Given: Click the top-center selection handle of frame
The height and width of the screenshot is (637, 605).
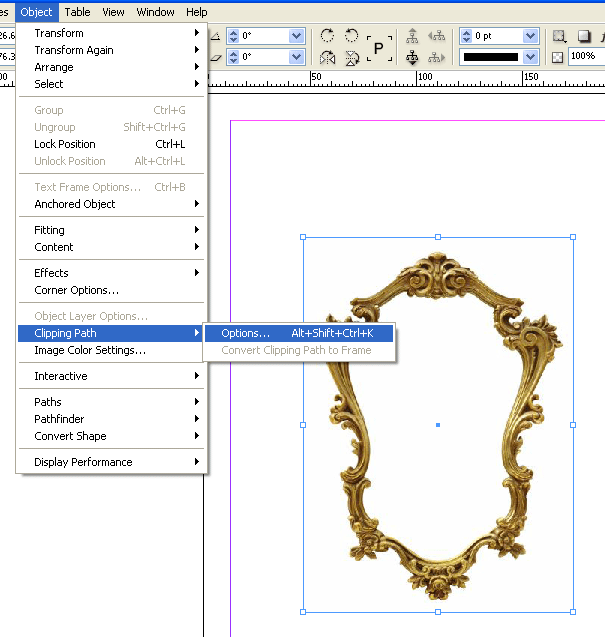Looking at the screenshot, I should 438,237.
